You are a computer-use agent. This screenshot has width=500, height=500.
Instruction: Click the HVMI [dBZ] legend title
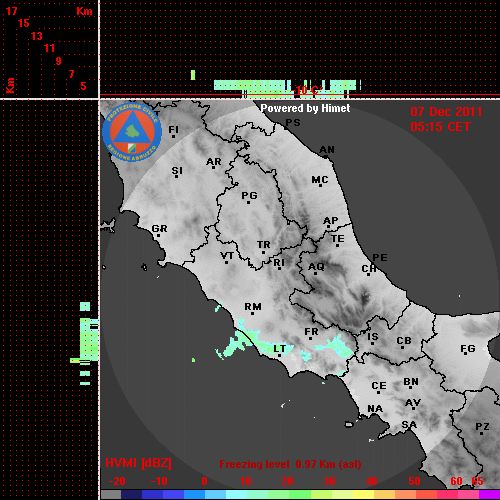[138, 463]
